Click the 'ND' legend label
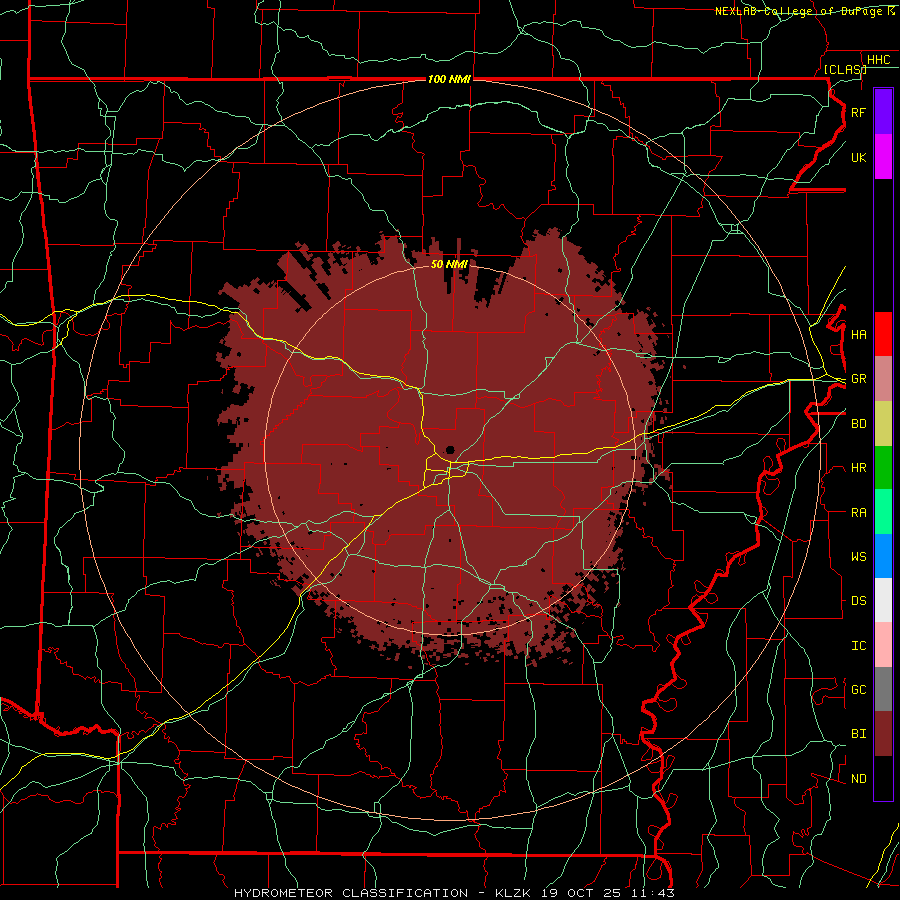 858,779
